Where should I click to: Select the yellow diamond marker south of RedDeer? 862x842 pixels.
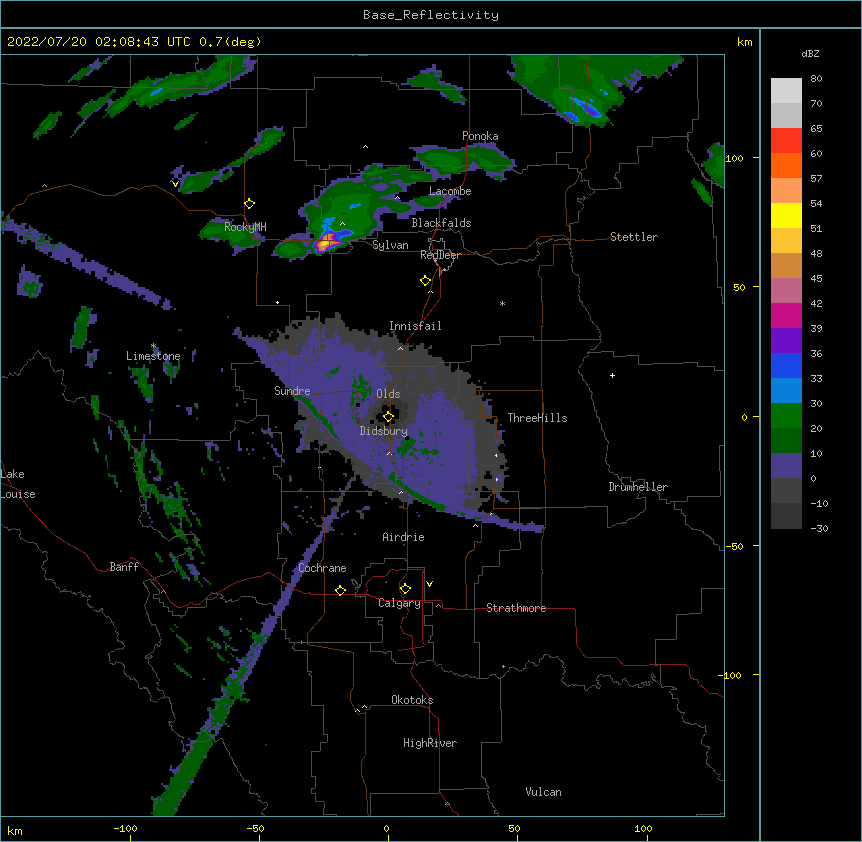pyautogui.click(x=426, y=281)
